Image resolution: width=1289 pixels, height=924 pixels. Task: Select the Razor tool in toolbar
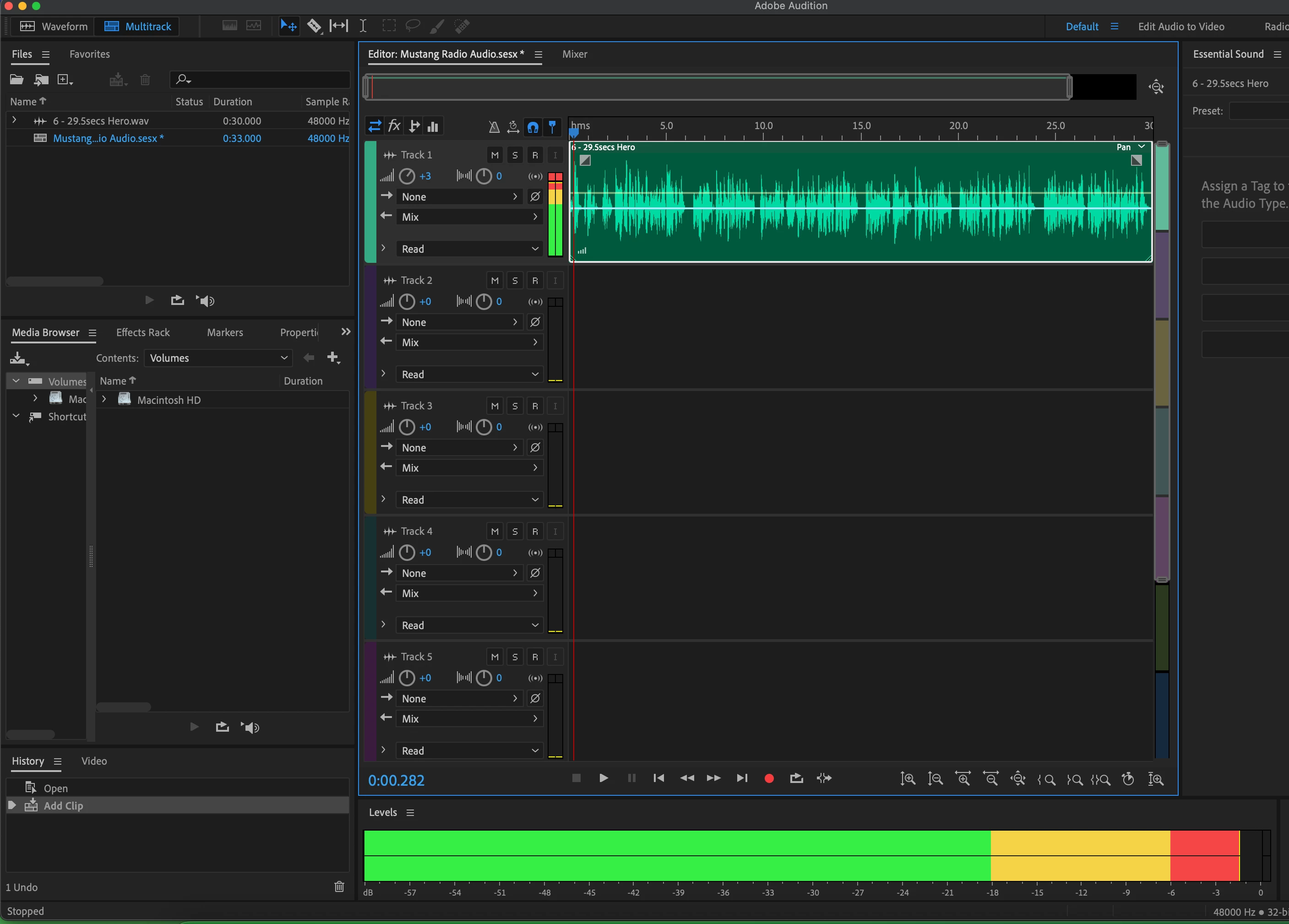click(314, 26)
